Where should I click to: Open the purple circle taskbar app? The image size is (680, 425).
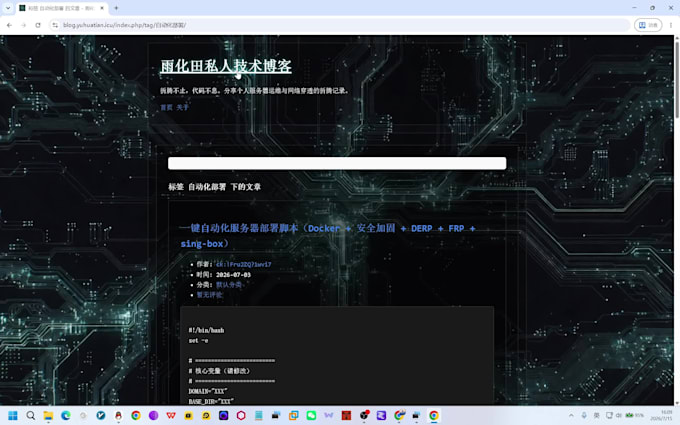coord(153,415)
